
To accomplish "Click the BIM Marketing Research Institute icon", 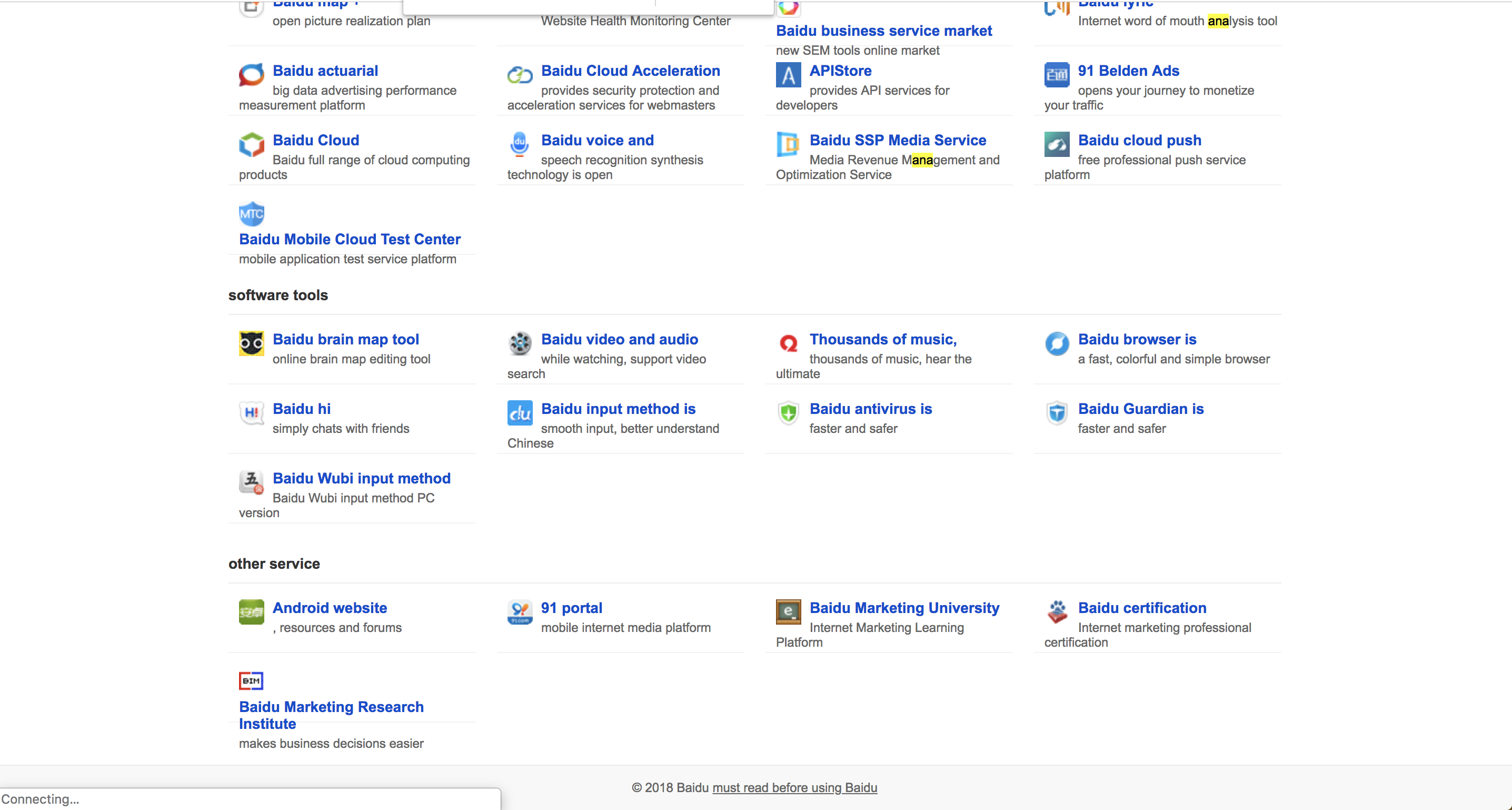I will [x=251, y=681].
